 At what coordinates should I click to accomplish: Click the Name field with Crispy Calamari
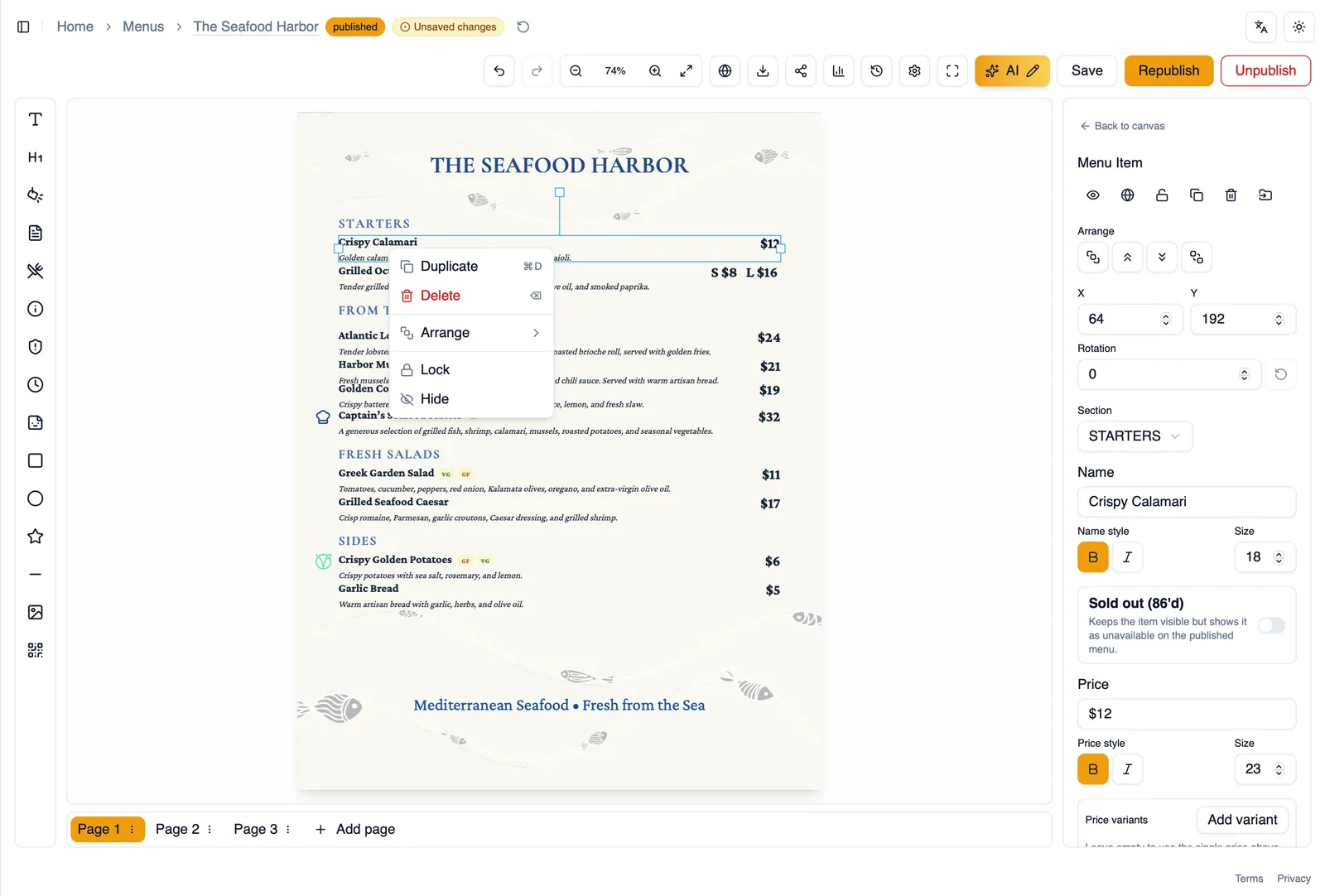[x=1187, y=502]
